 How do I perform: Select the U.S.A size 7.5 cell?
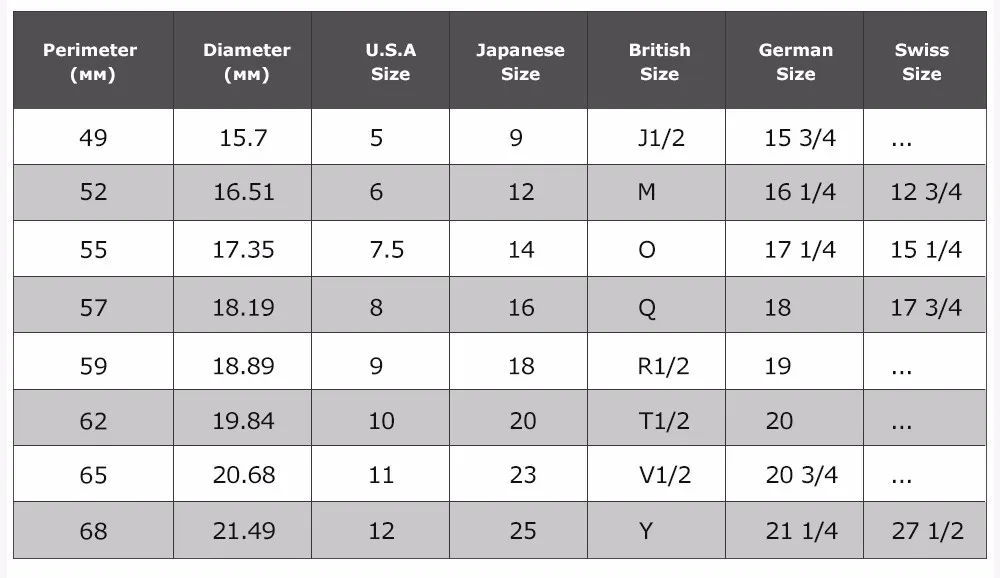[x=381, y=249]
